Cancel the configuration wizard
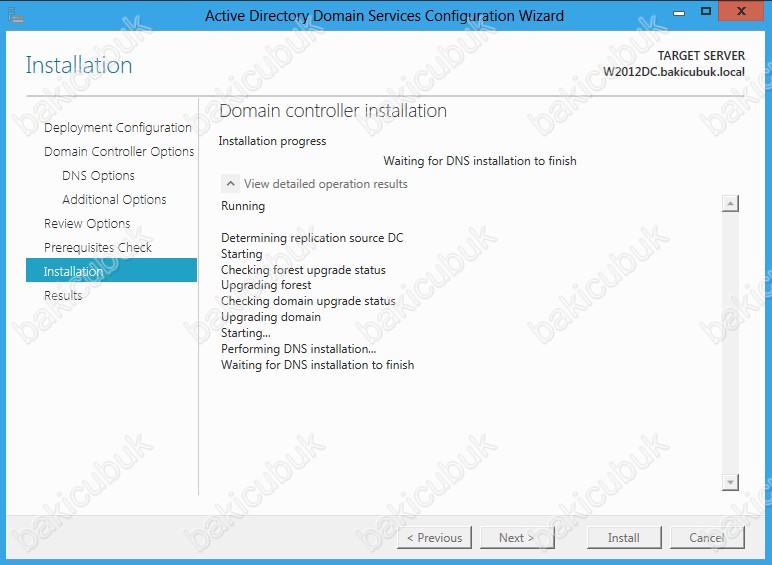The image size is (772, 565). [707, 537]
